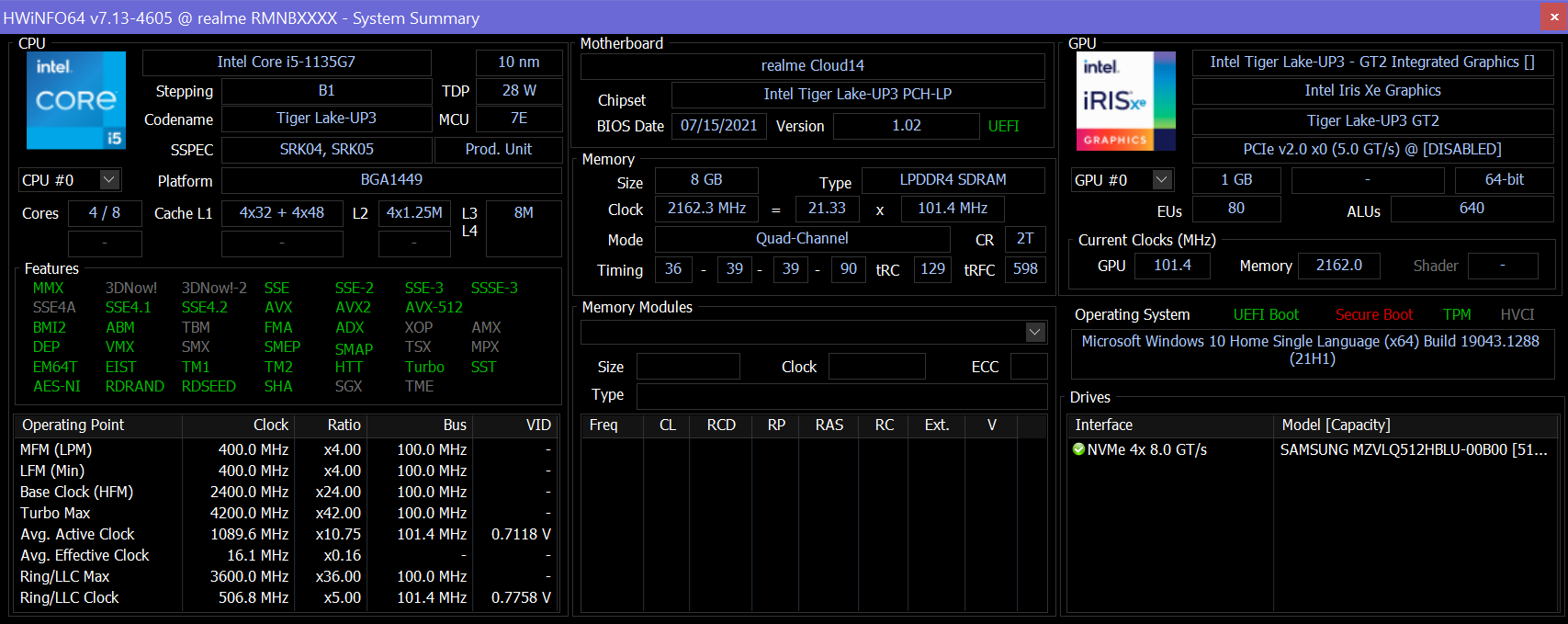1568x624 pixels.
Task: Click the 21.33 memory multiplier field
Action: pos(827,209)
